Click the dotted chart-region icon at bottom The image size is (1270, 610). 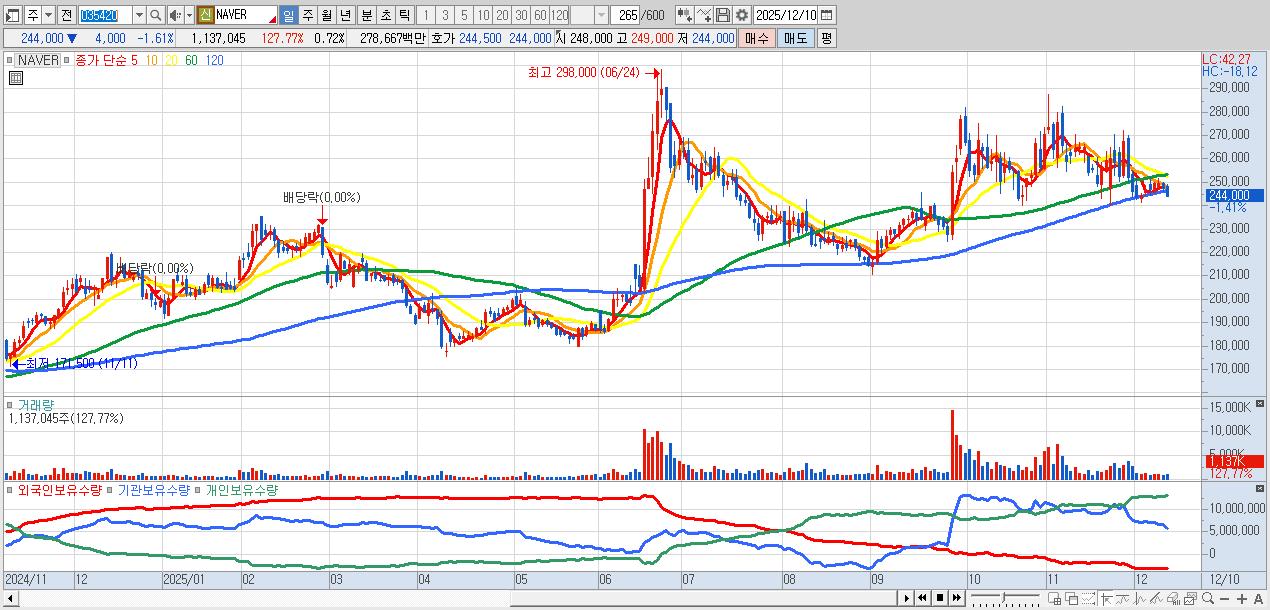click(x=1088, y=598)
